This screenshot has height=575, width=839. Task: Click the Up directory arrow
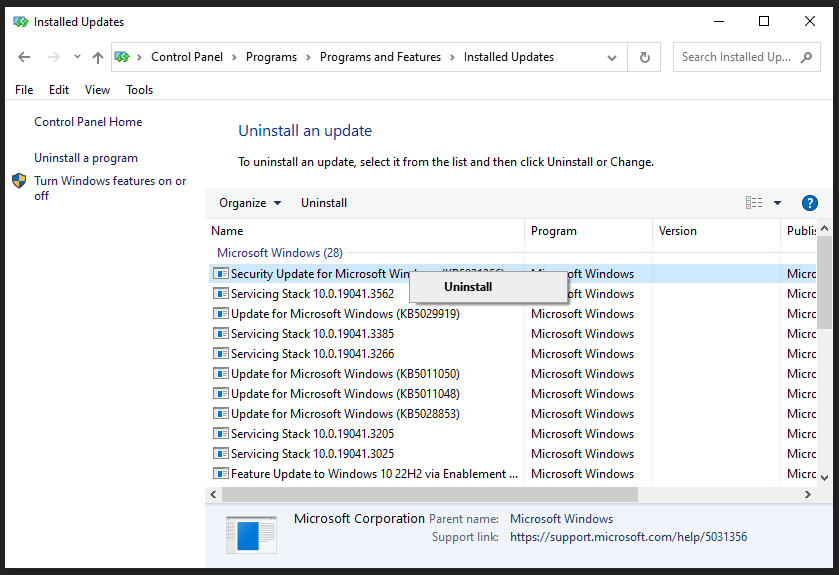pyautogui.click(x=97, y=58)
